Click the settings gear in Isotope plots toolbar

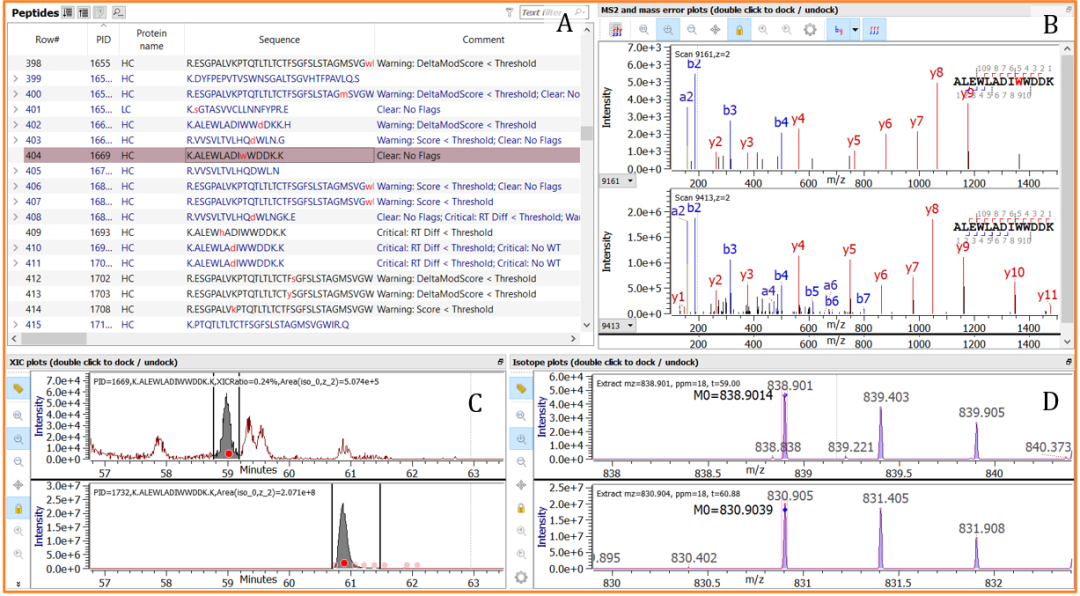520,577
